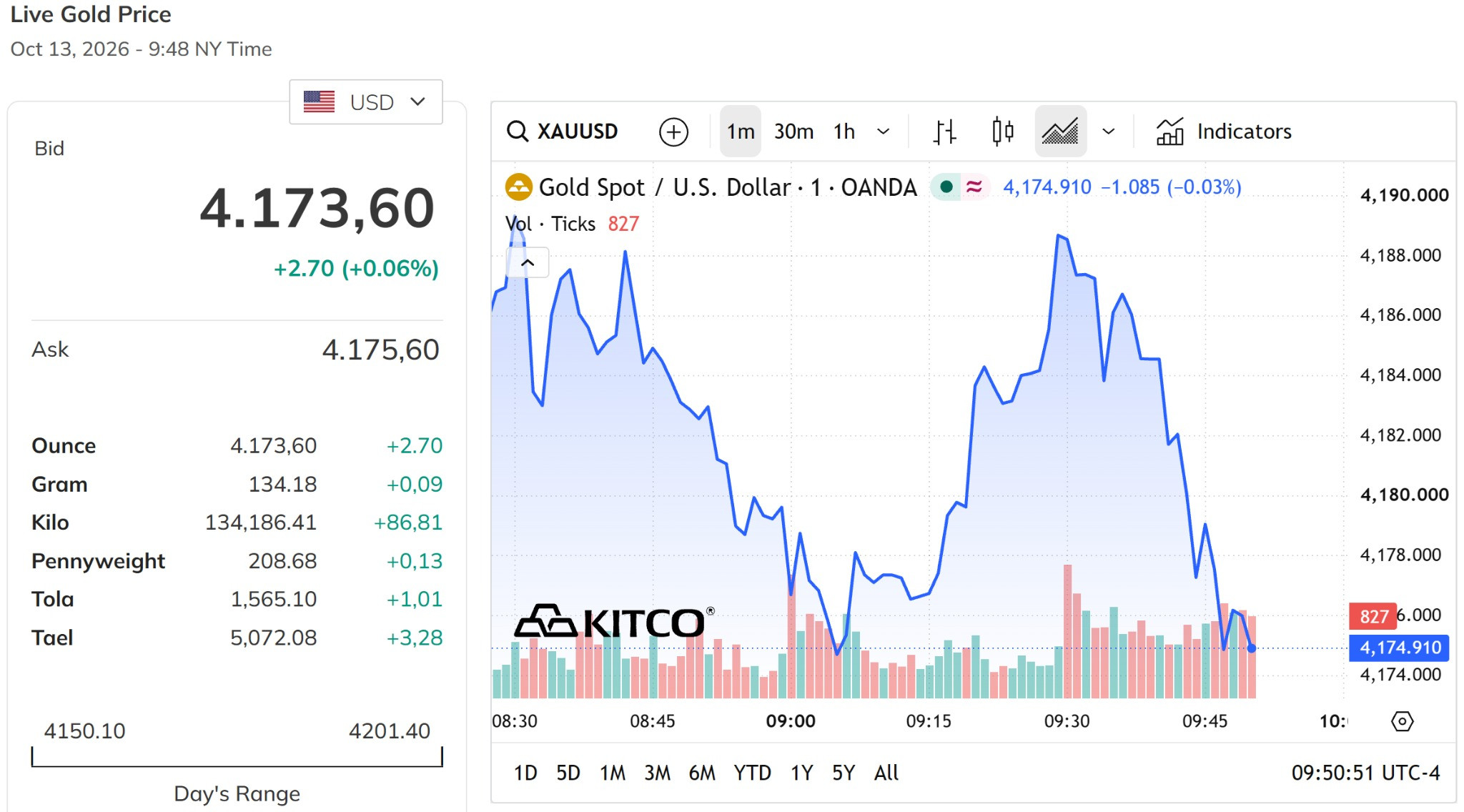Open the Indicators panel
Screen dimensions: 1464x812
tap(1224, 132)
